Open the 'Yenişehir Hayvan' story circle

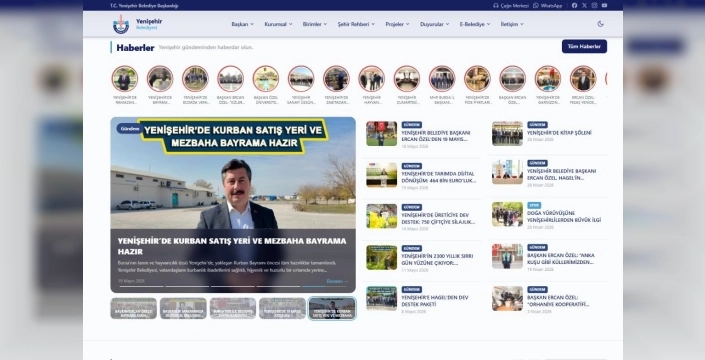pos(371,79)
